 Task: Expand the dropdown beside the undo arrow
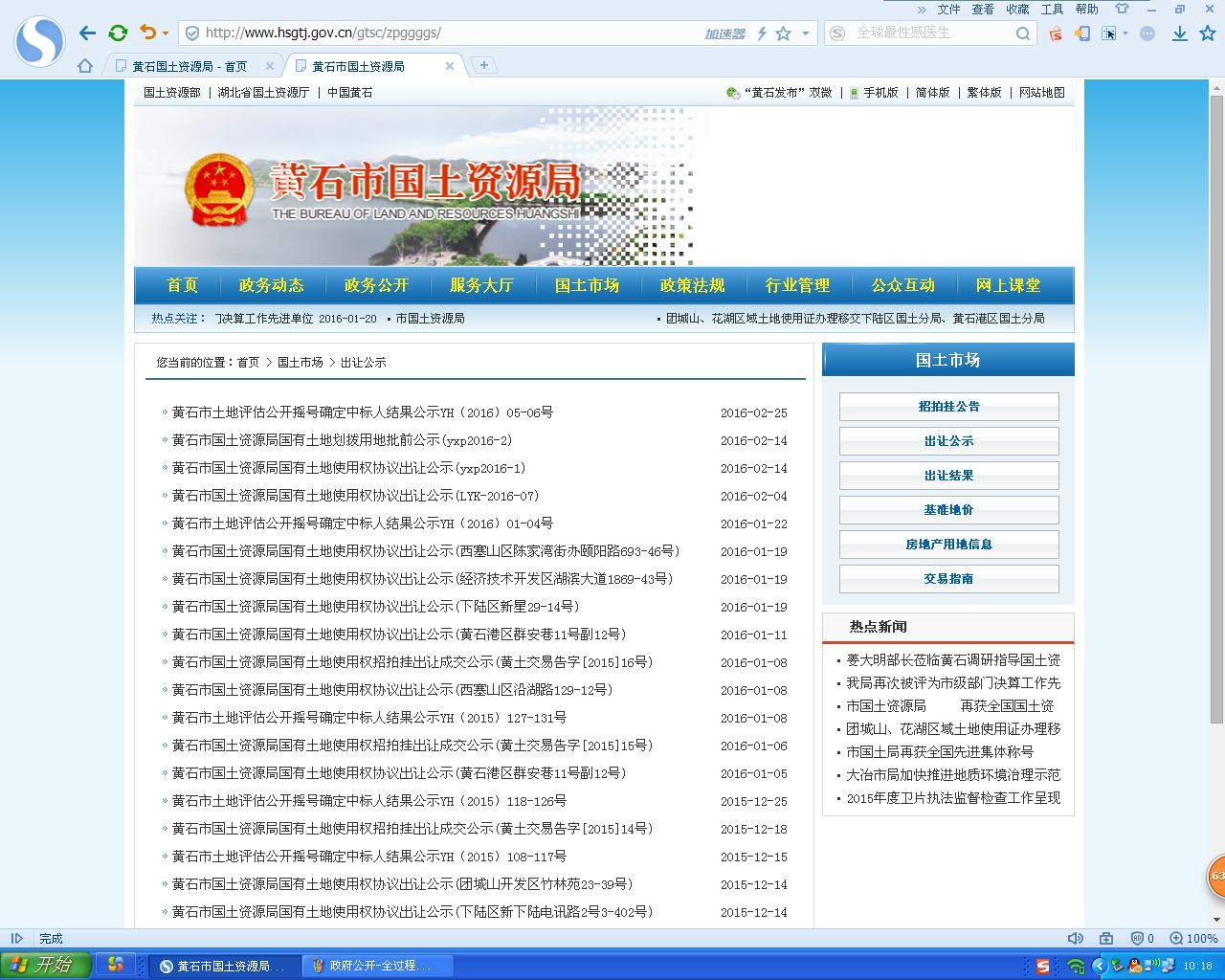166,33
